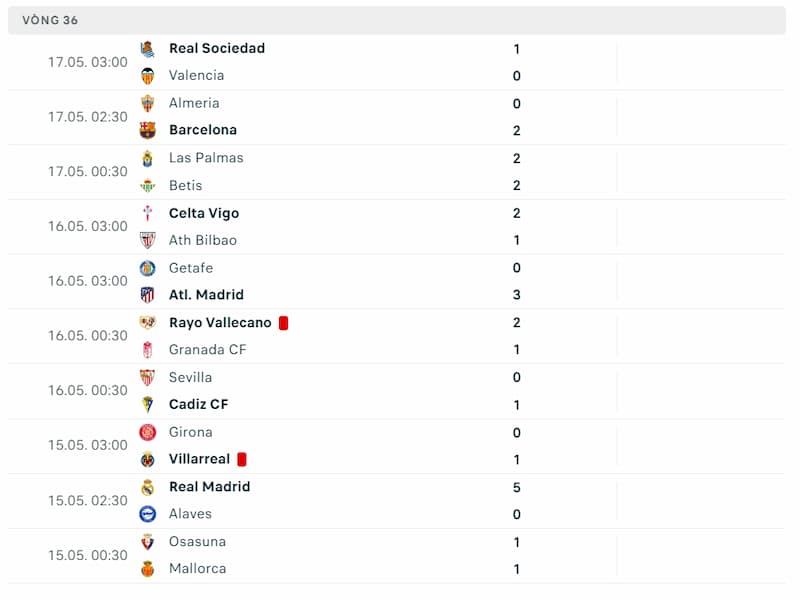Select the Cadiz CF team name
The height and width of the screenshot is (600, 800).
click(199, 404)
